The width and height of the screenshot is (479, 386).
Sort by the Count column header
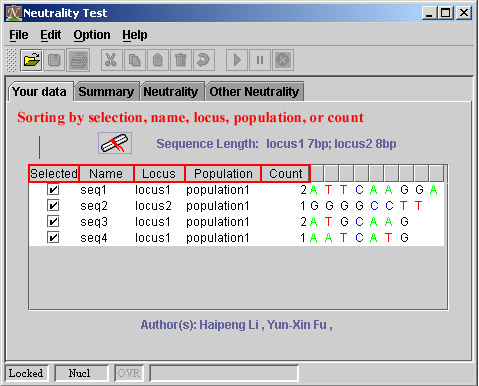(x=286, y=174)
